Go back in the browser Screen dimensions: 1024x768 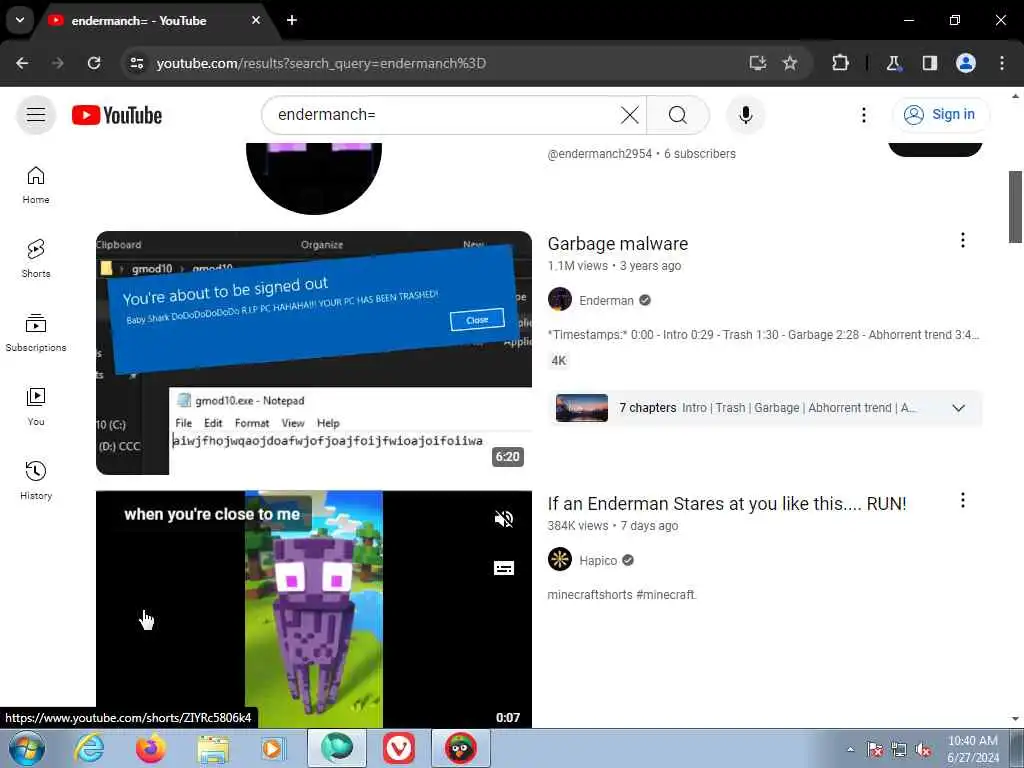22,63
